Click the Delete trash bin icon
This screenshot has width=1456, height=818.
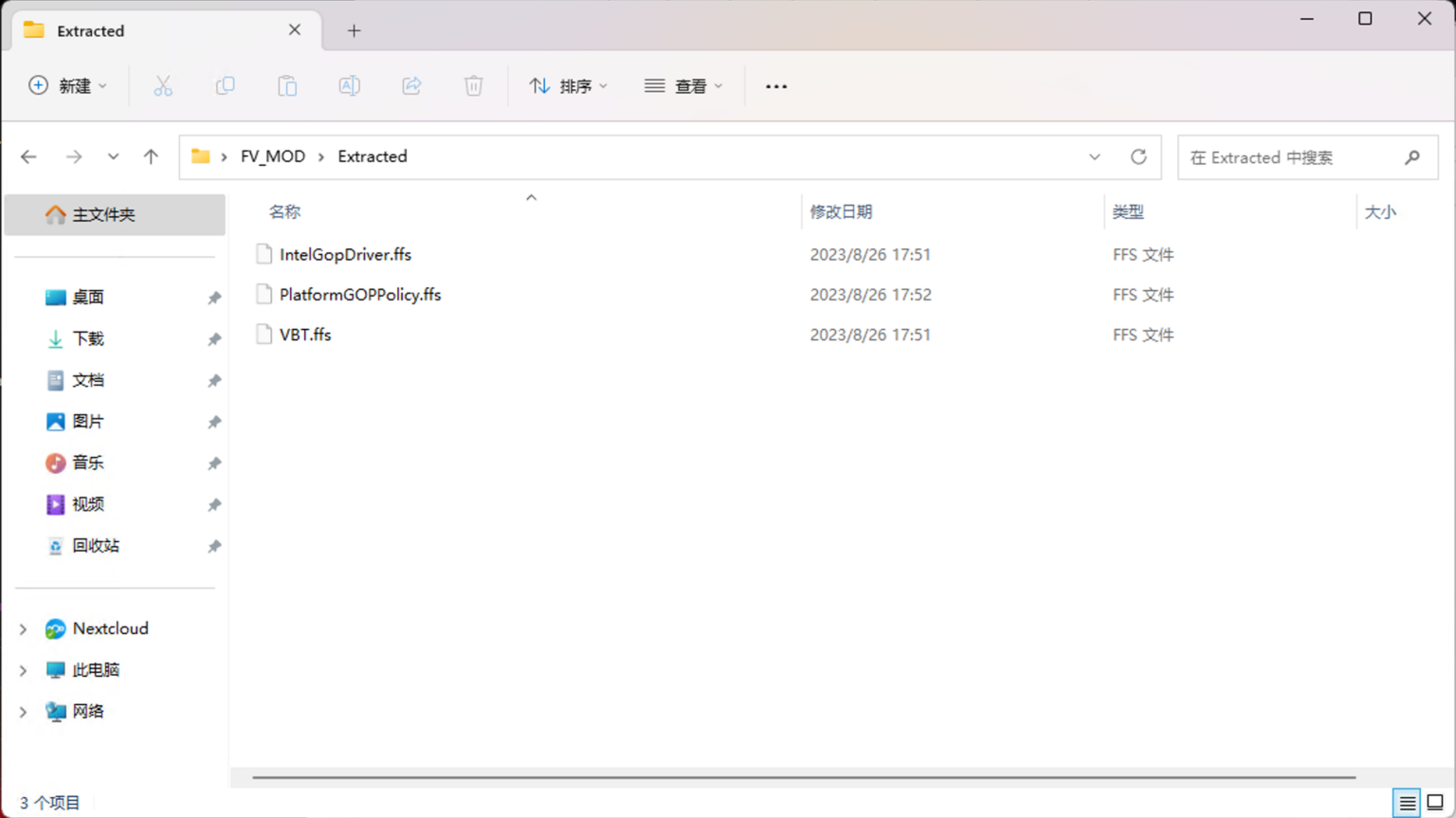click(473, 86)
